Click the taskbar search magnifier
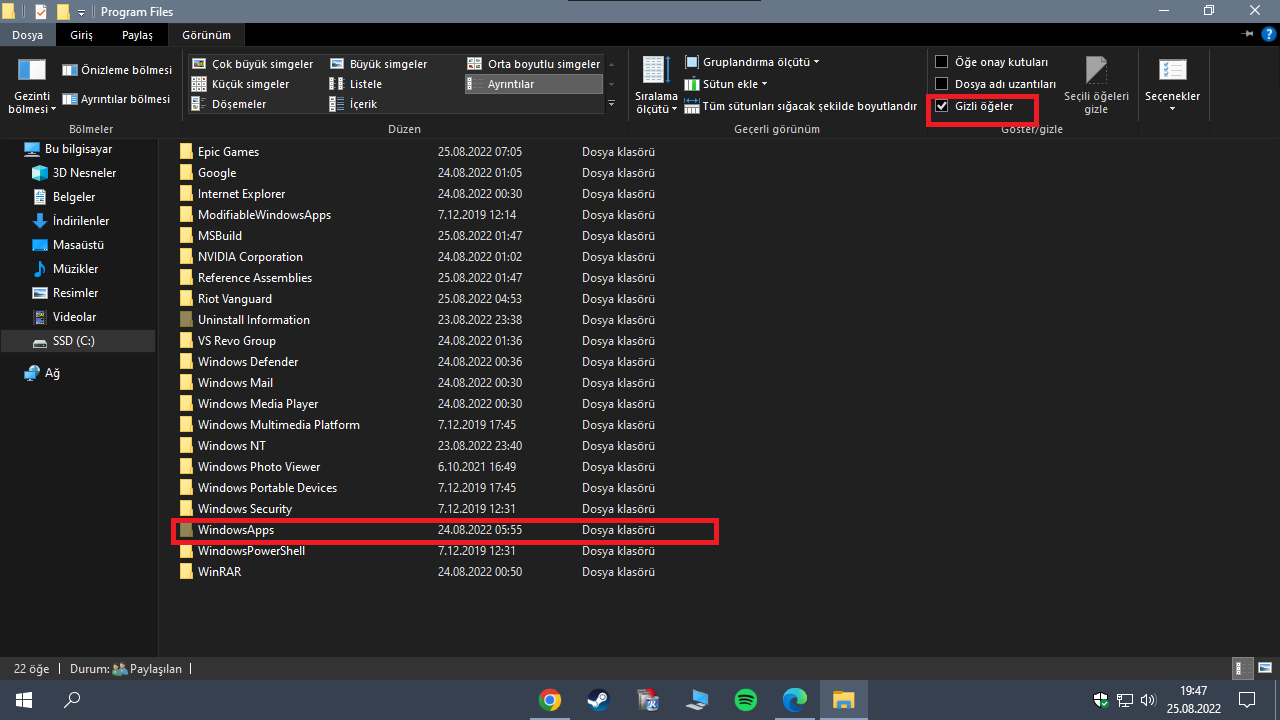Screen dimensions: 1280x720 [x=72, y=700]
